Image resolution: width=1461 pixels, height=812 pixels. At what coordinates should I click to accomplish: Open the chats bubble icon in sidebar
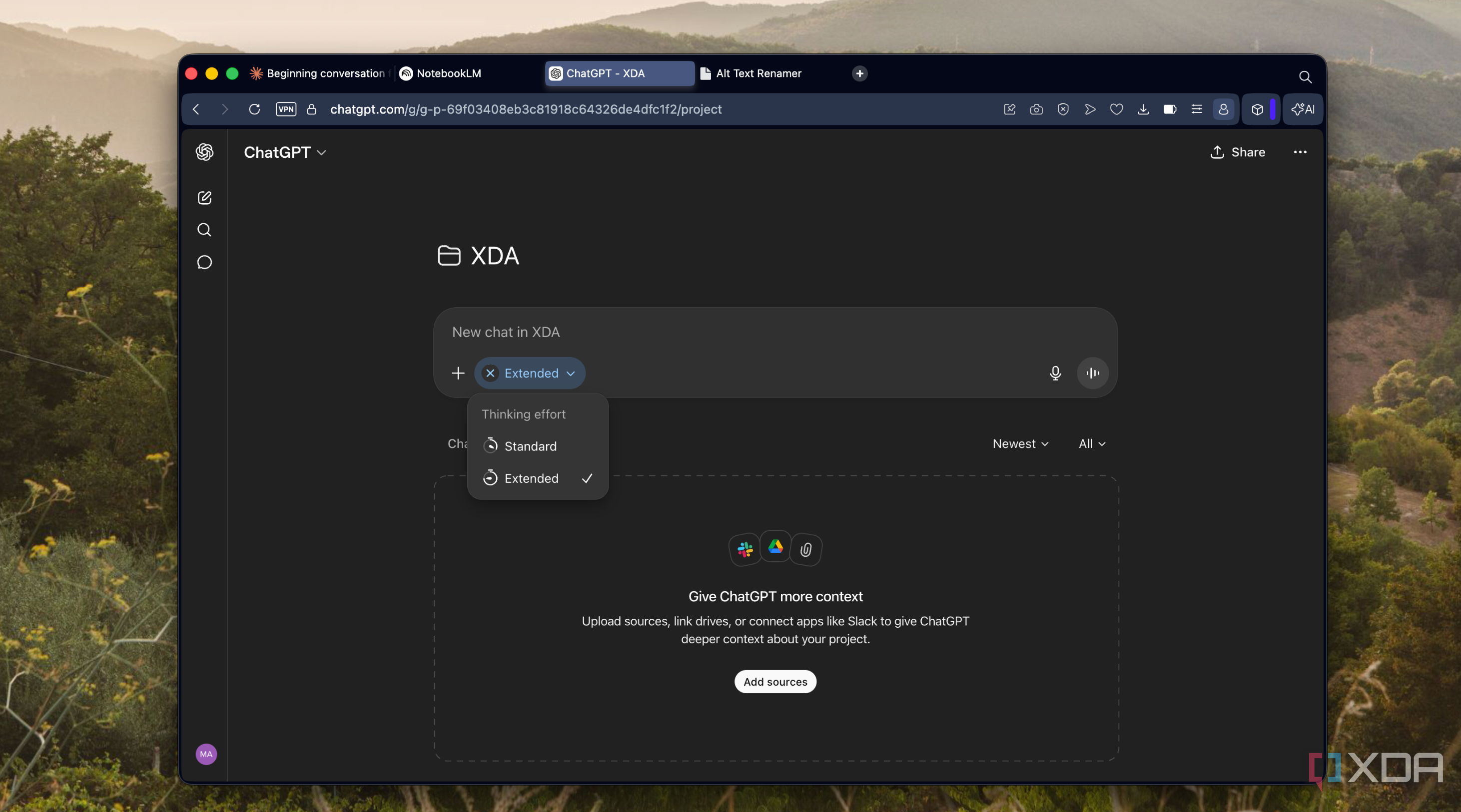pyautogui.click(x=204, y=262)
